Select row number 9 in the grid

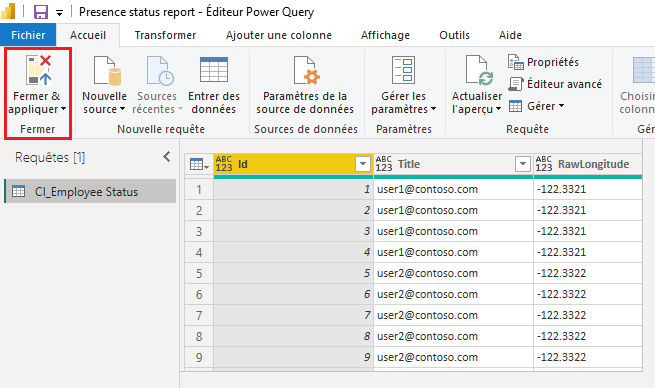click(199, 358)
